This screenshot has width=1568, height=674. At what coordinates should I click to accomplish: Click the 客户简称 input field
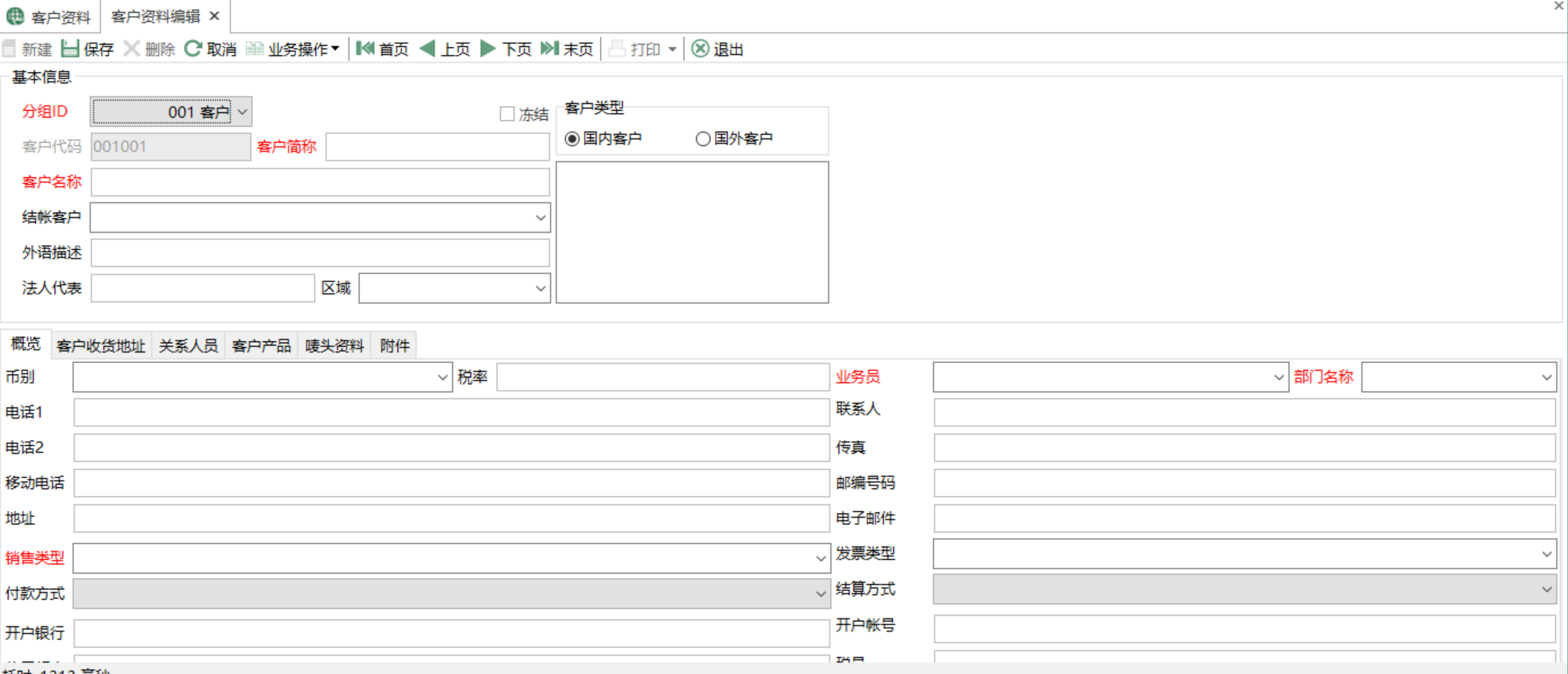point(438,147)
